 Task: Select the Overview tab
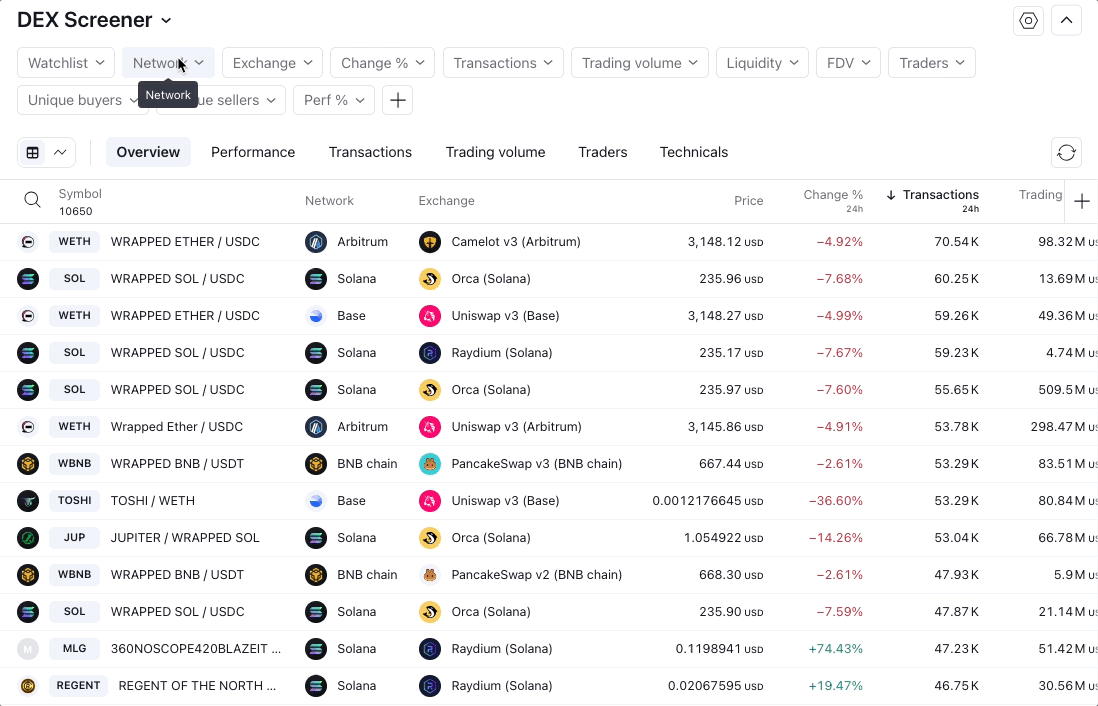(148, 152)
